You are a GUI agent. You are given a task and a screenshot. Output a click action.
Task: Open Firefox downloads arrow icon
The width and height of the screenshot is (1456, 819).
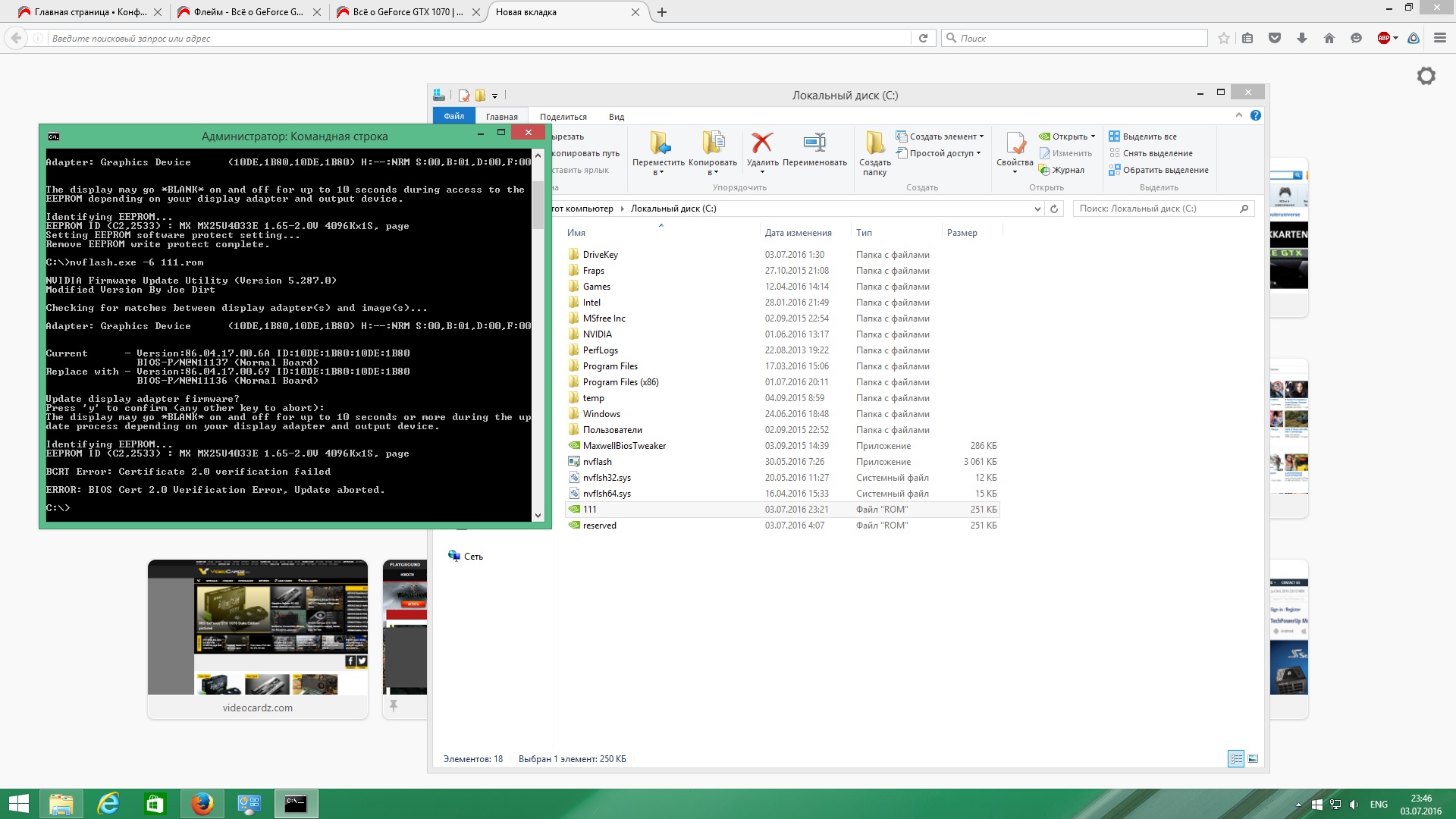tap(1301, 38)
